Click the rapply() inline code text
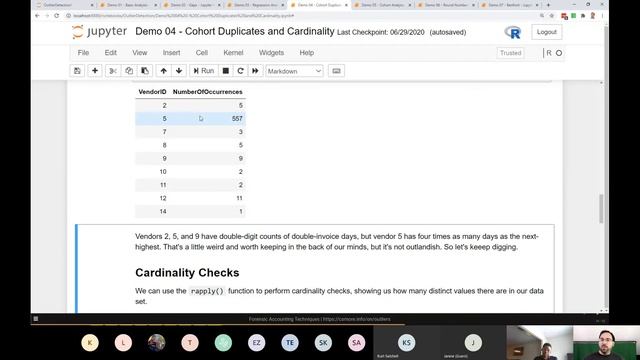 [207, 291]
